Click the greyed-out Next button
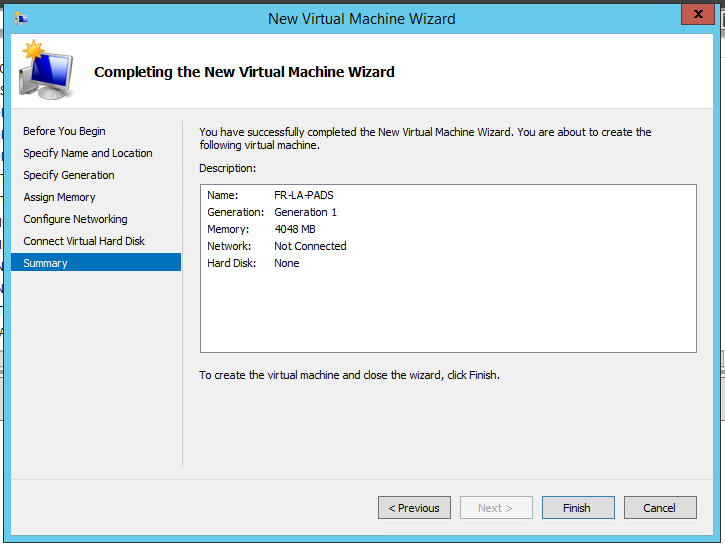 (495, 508)
